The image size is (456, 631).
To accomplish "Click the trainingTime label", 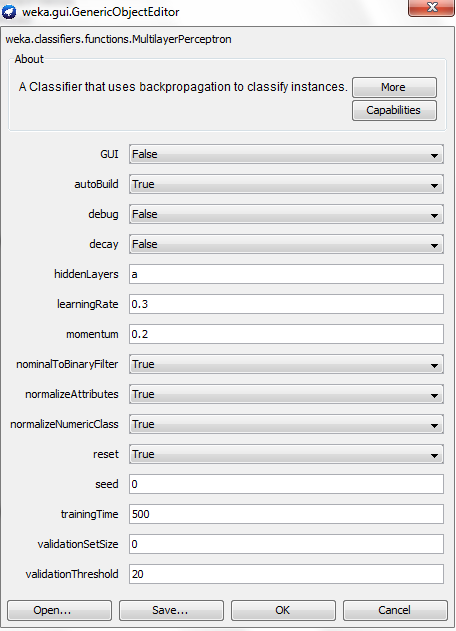I will click(89, 514).
